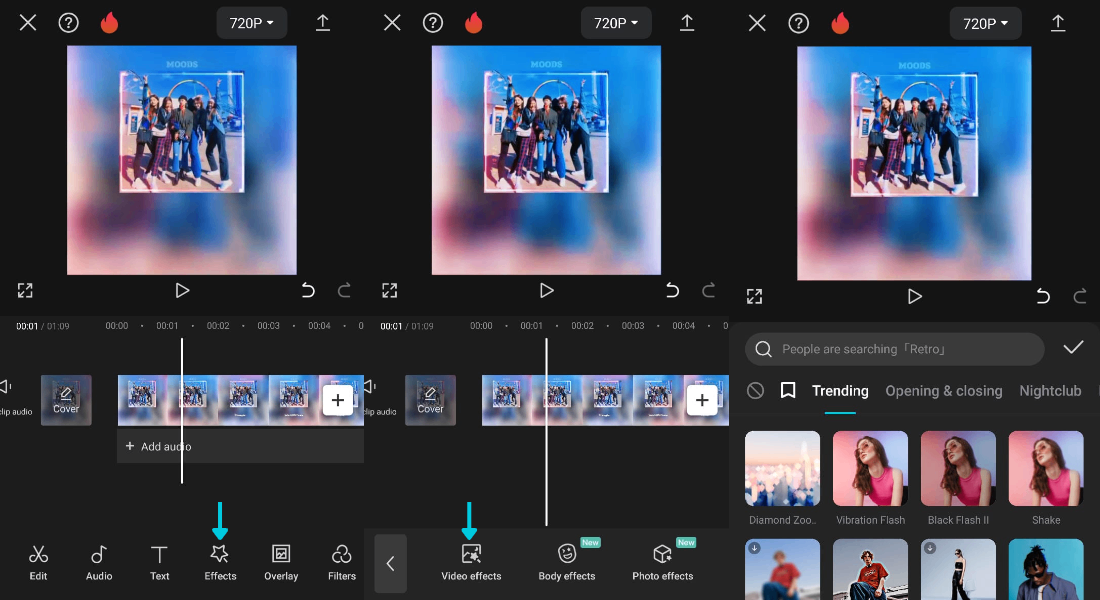Tap the flame icon in middle panel
This screenshot has height=600, width=1100.
pos(474,23)
